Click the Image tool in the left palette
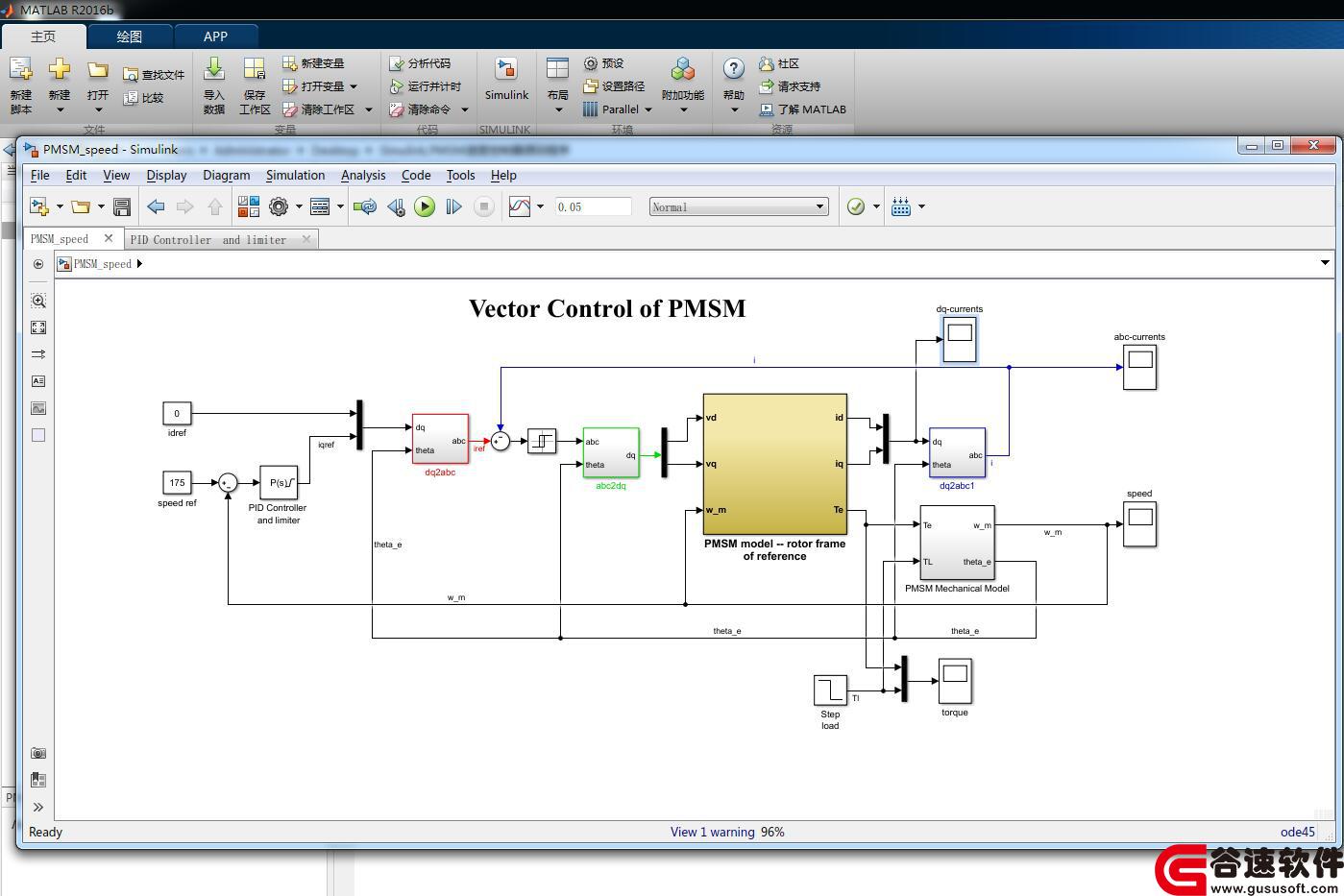The width and height of the screenshot is (1344, 896). click(x=38, y=408)
